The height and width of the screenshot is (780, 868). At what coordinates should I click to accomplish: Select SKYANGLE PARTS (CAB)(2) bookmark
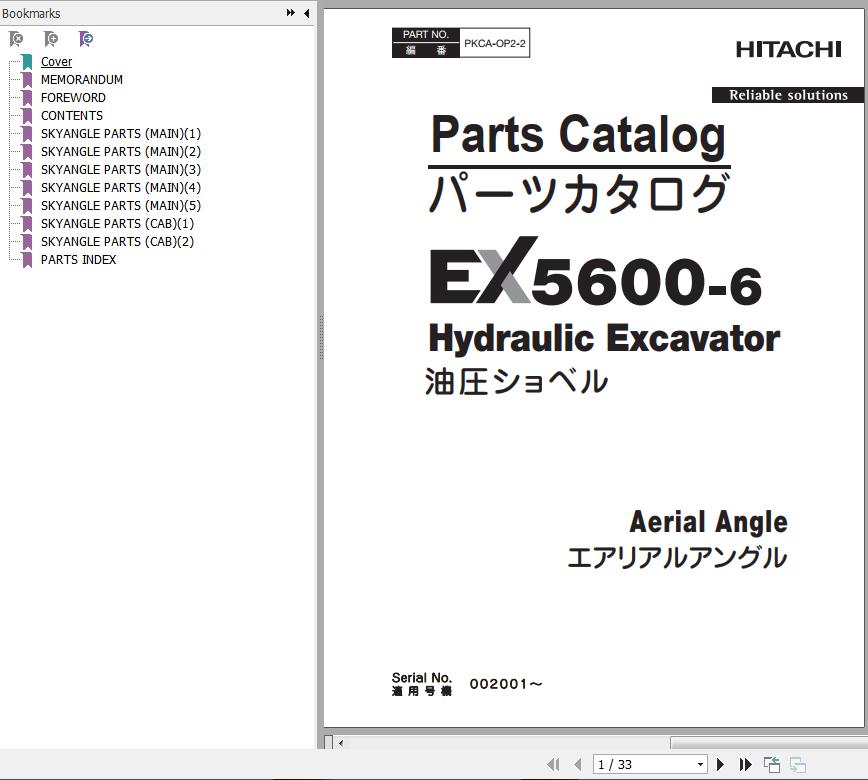point(117,241)
